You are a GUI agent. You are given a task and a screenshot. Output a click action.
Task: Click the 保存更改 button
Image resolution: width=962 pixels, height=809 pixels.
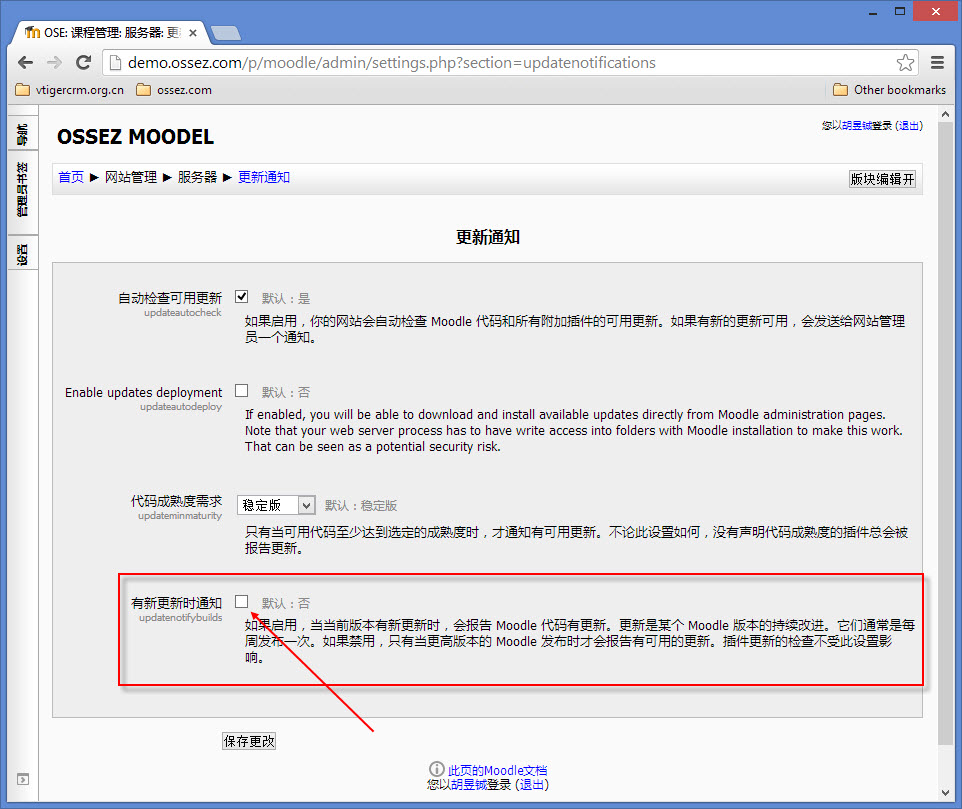click(x=249, y=741)
